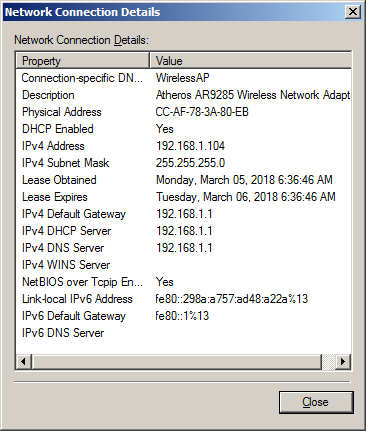366x431 pixels.
Task: Click the Property column header
Action: coord(82,61)
